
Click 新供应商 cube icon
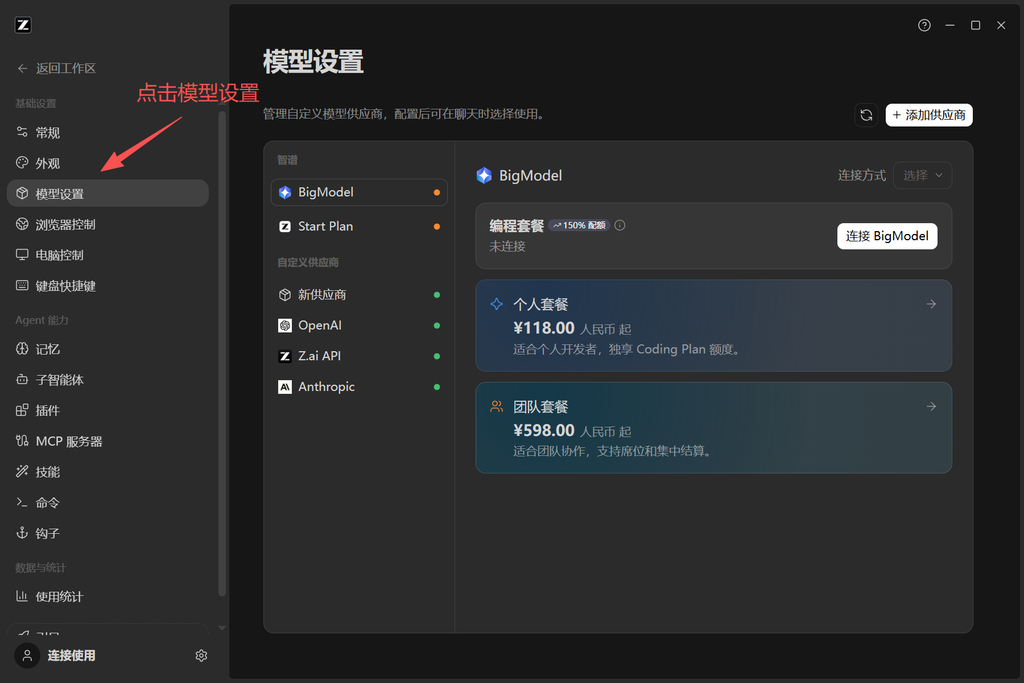(285, 294)
